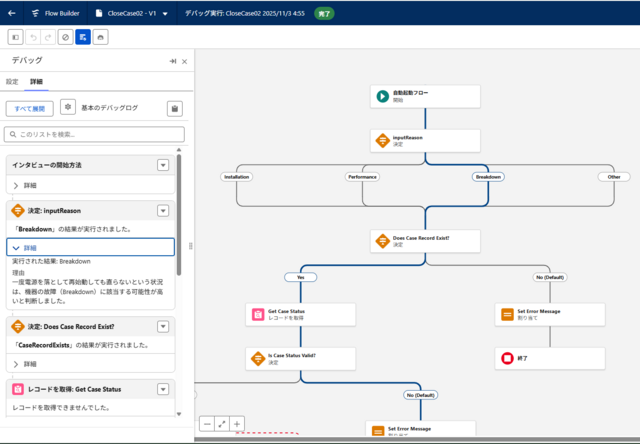This screenshot has width=640, height=444.
Task: Open the menu for 決定: inputReason entry
Action: click(163, 210)
